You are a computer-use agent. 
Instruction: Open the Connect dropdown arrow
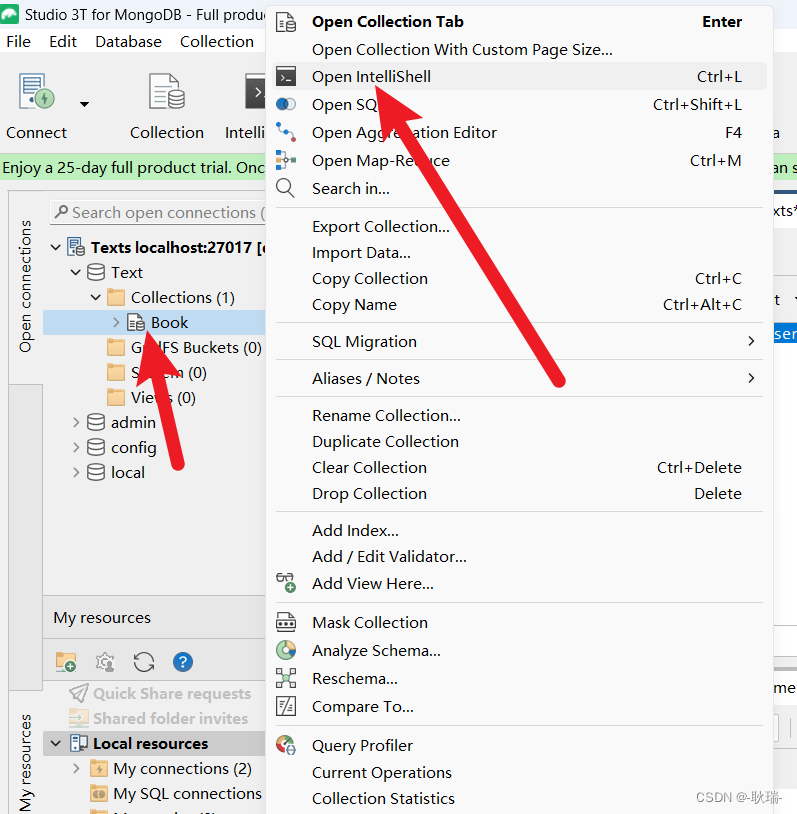84,104
